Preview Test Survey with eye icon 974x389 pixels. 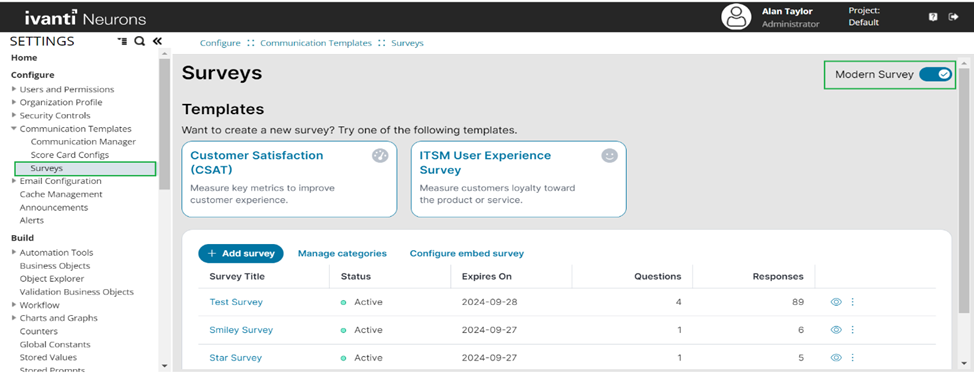(836, 302)
